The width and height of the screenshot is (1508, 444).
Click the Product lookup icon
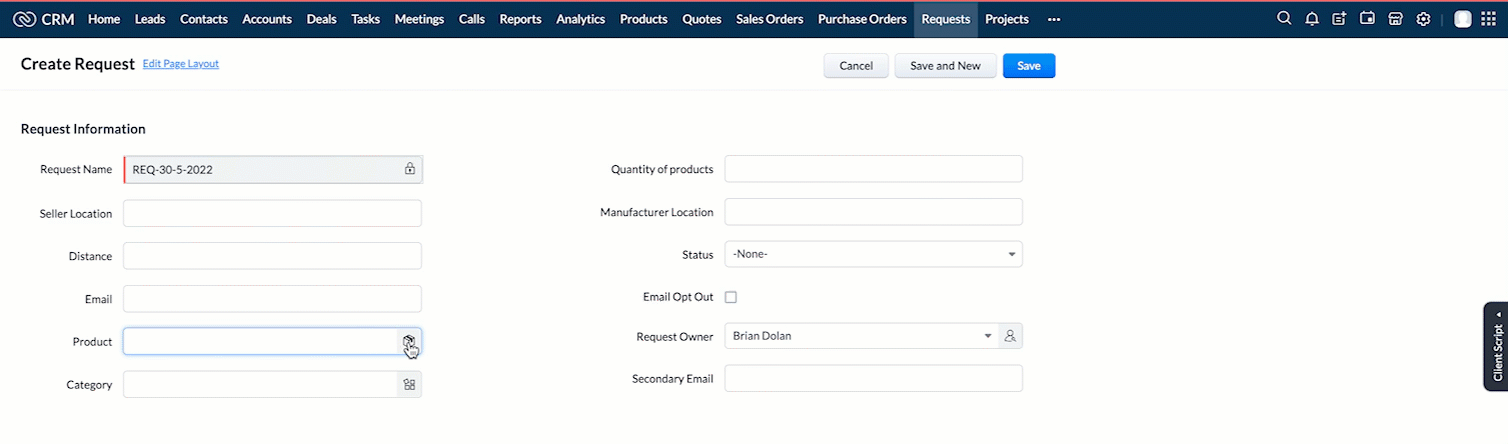click(x=409, y=342)
